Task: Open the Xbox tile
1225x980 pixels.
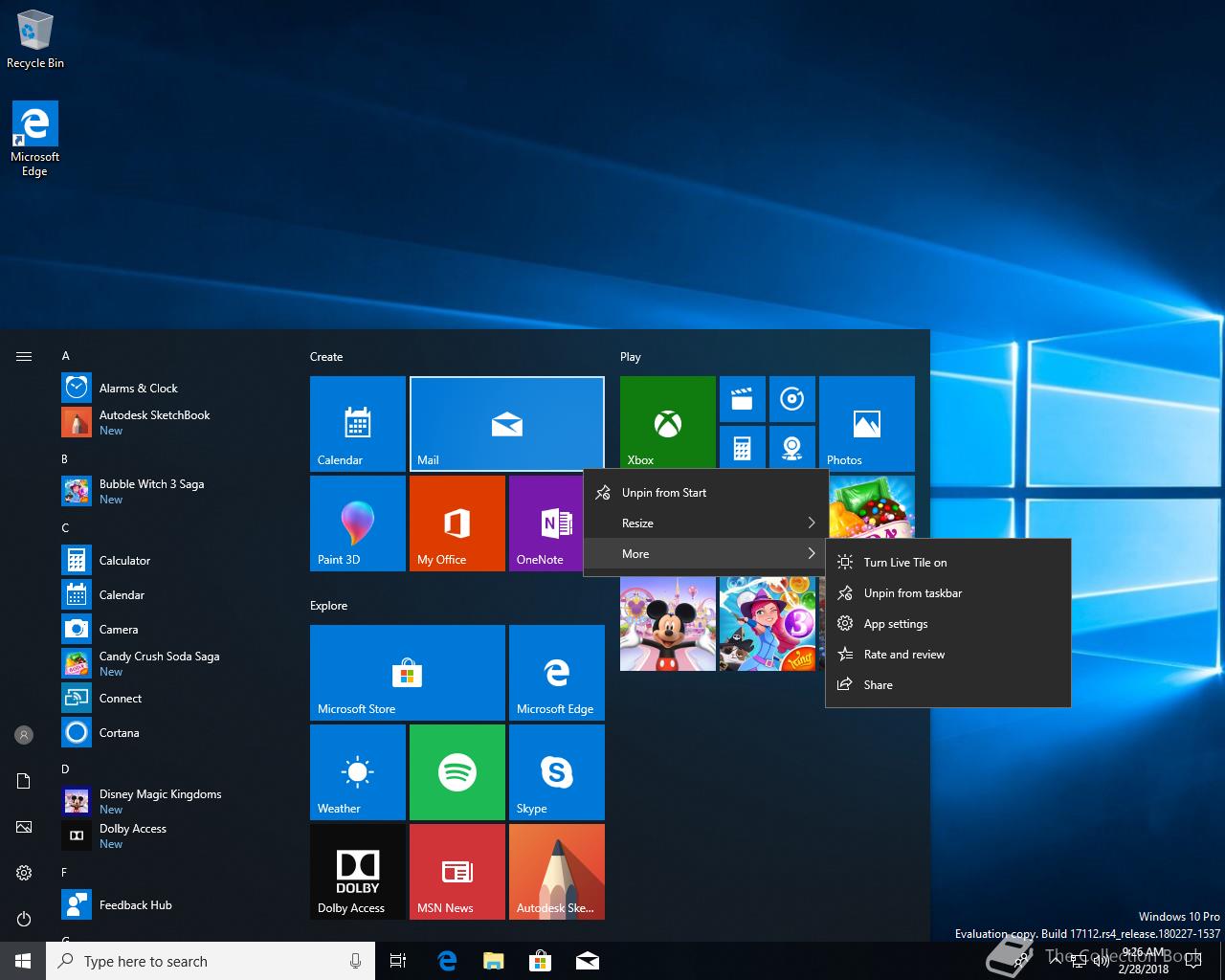Action: [x=668, y=422]
